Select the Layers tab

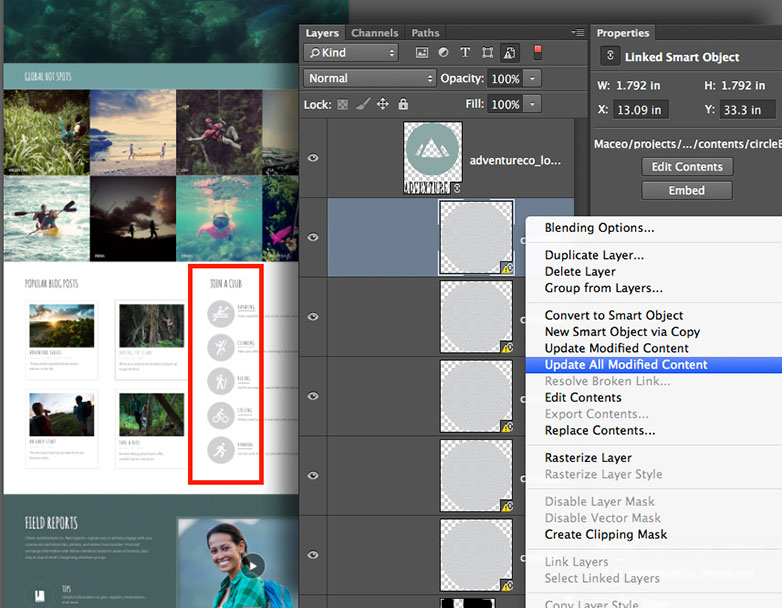coord(322,33)
